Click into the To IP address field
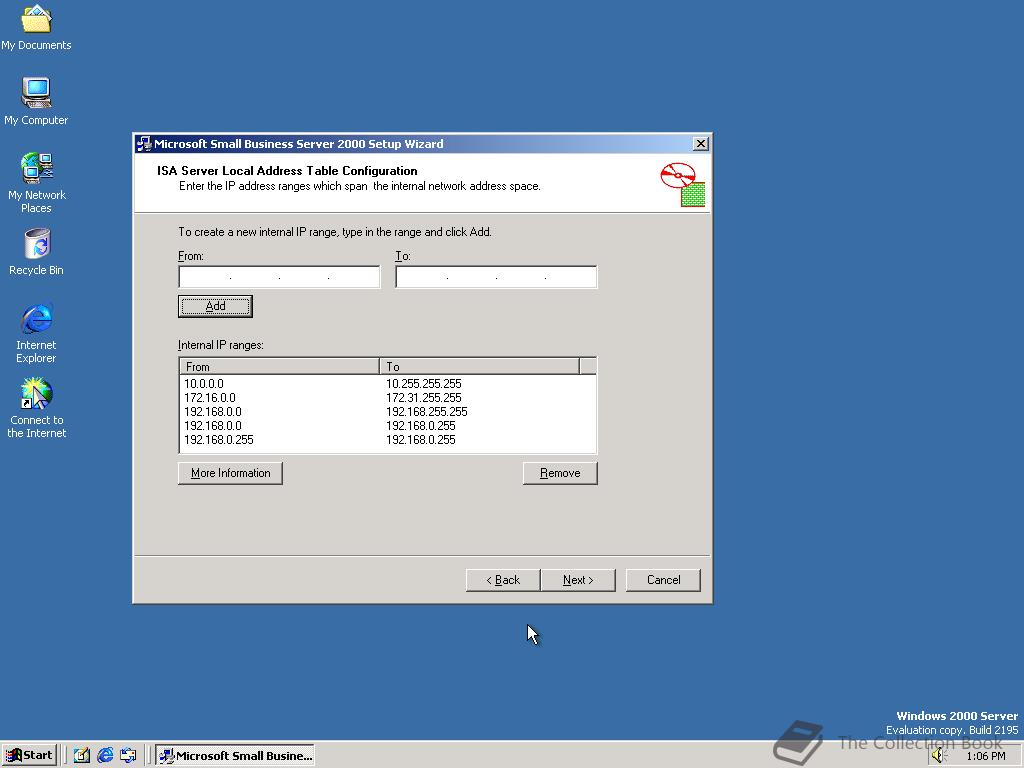This screenshot has height=768, width=1024. tap(496, 277)
